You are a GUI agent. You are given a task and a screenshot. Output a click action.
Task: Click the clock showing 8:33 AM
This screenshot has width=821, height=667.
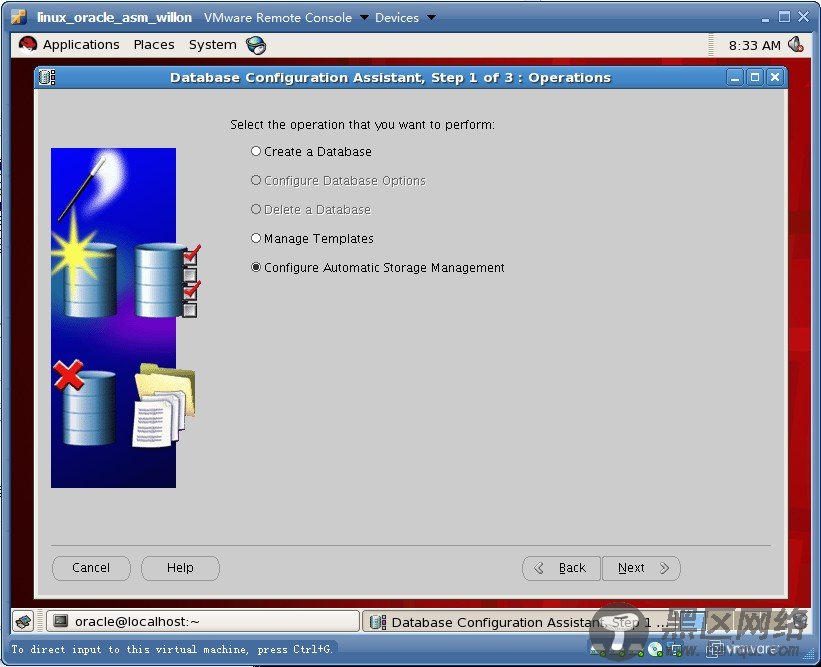[755, 46]
